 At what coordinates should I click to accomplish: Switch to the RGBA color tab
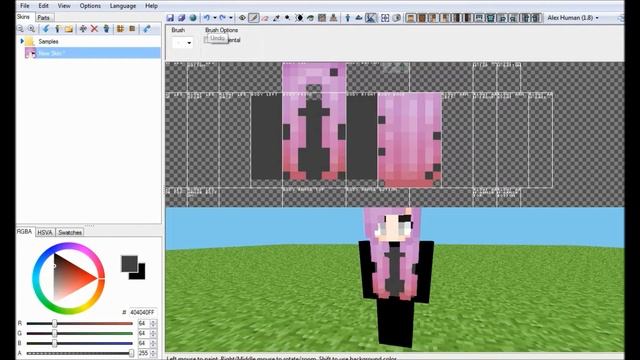coord(24,231)
